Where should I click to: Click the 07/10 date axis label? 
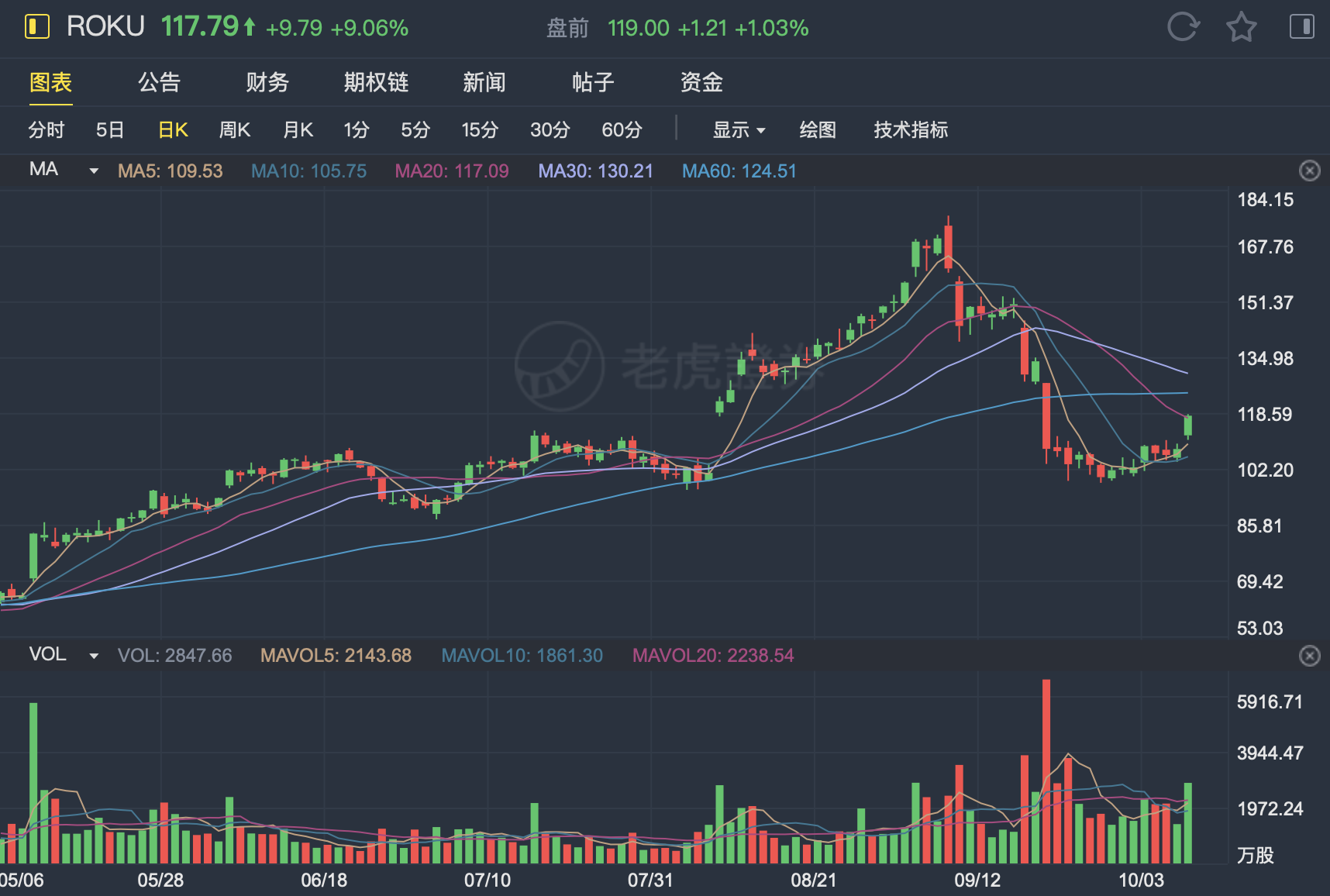pyautogui.click(x=488, y=880)
